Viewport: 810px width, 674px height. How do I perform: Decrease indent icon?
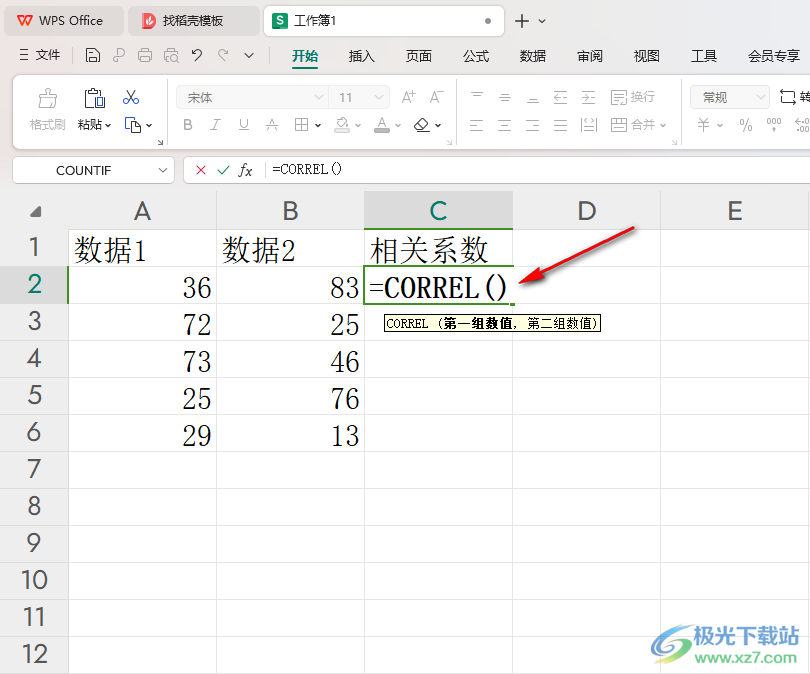(560, 97)
